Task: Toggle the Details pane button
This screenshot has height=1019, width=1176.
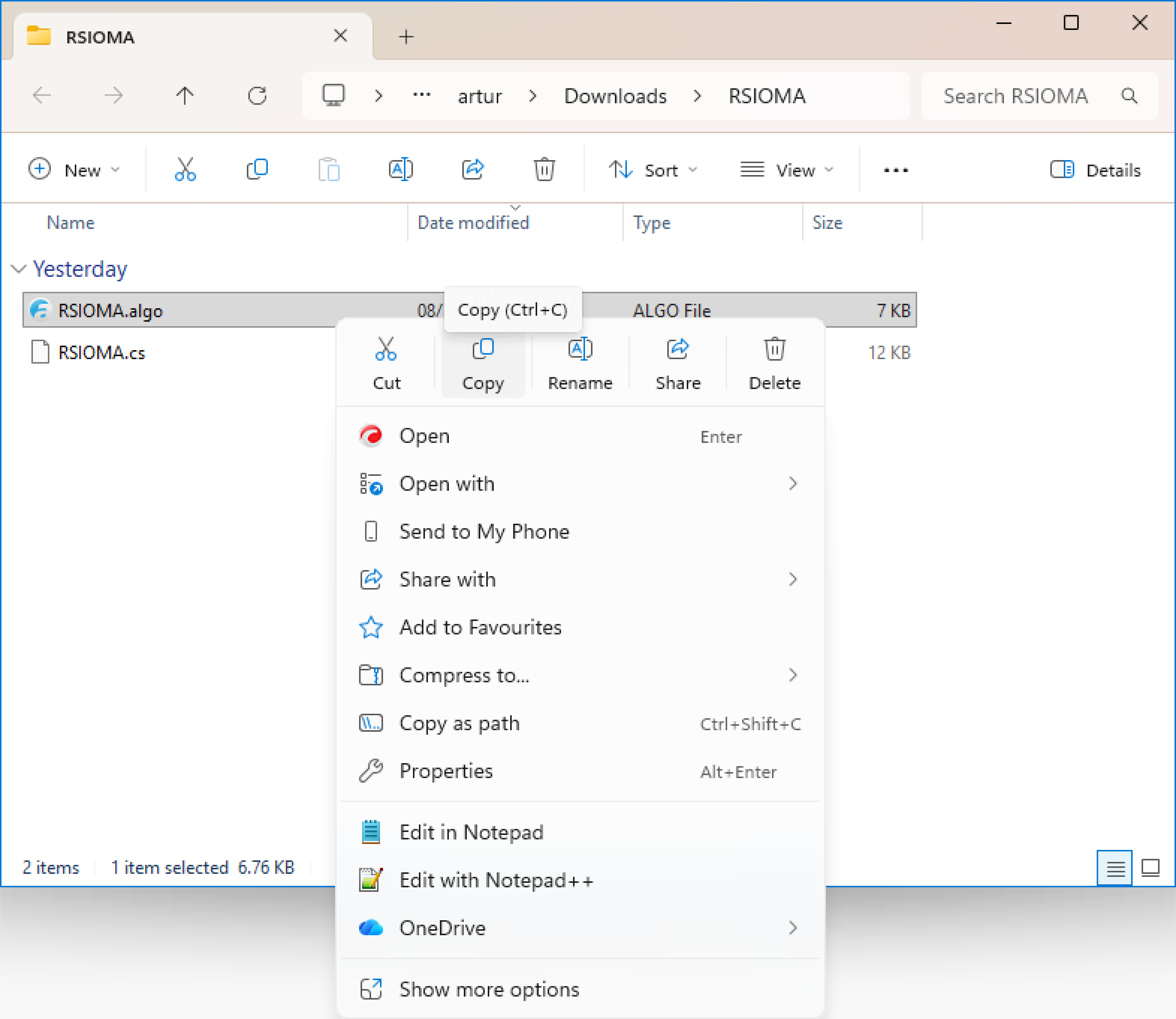Action: point(1095,170)
